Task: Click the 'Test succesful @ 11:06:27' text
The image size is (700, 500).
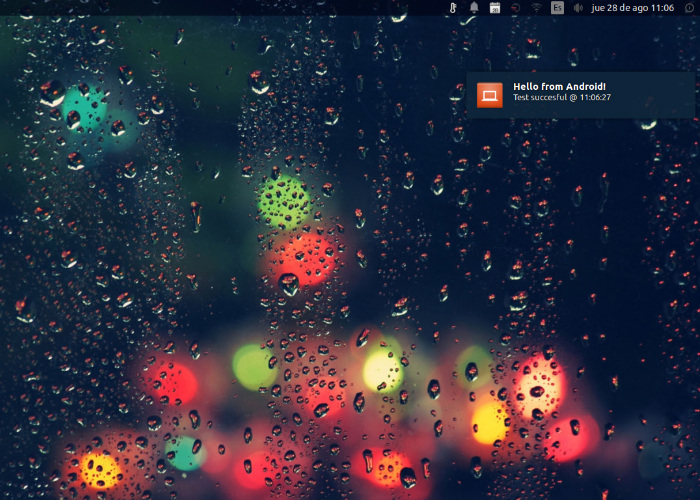Action: (x=562, y=97)
